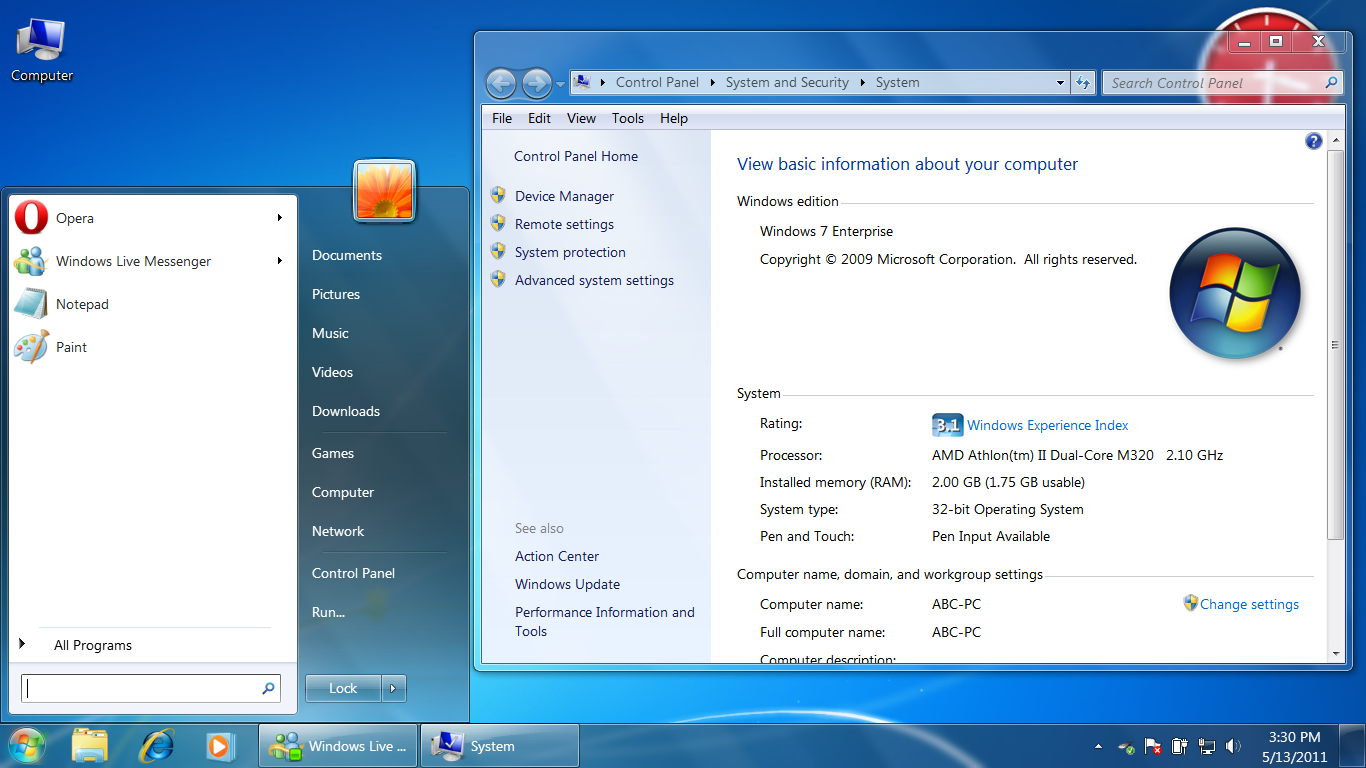Open the Help menu

[x=674, y=118]
